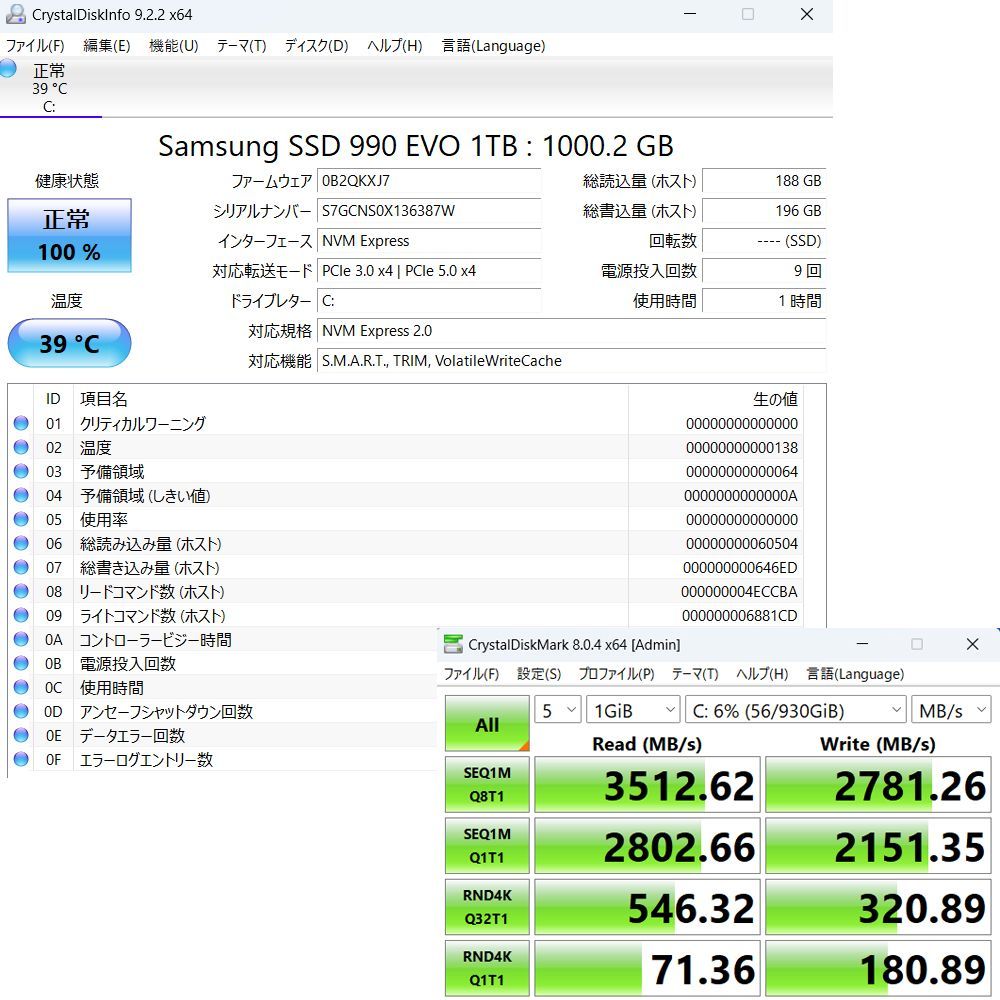Viewport: 1000px width, 1000px height.
Task: Click status orb for ID 03 予備領域
Action: pyautogui.click(x=21, y=471)
